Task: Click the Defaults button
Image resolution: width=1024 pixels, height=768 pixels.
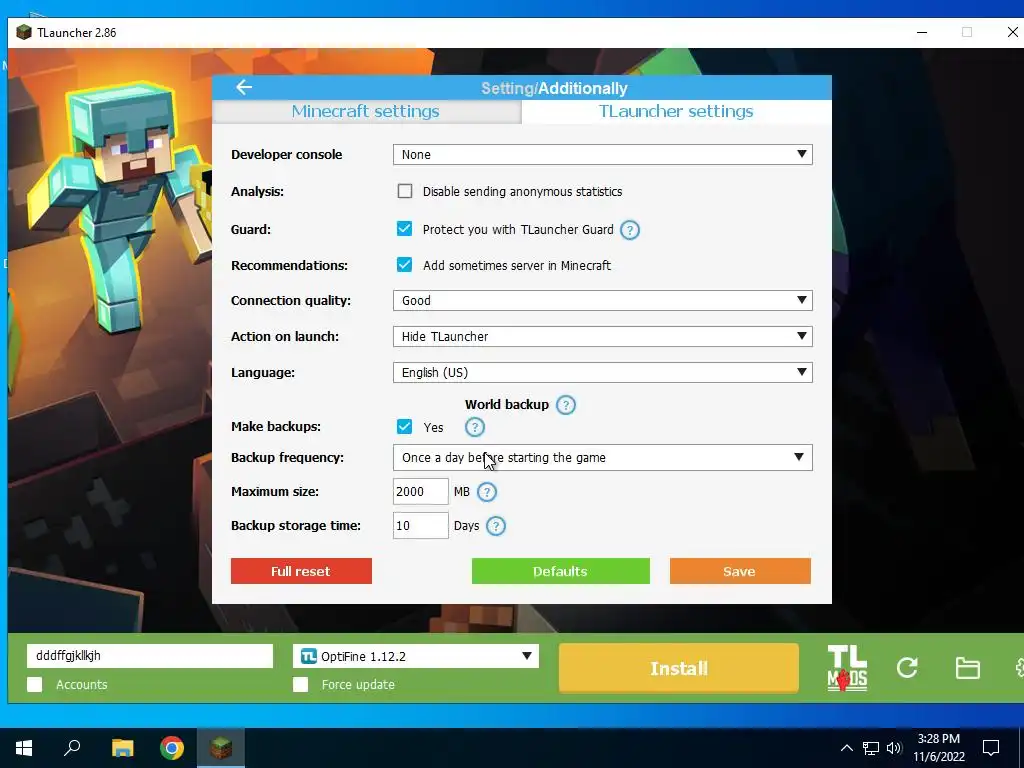Action: [x=560, y=571]
